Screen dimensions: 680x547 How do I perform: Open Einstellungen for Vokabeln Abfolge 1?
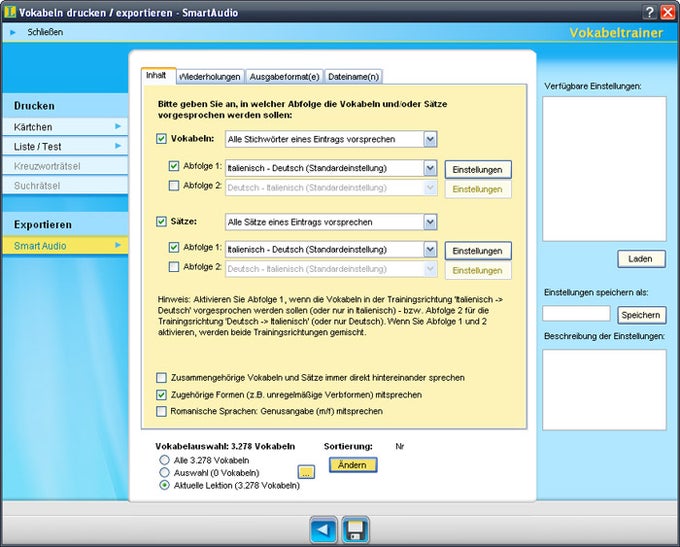coord(478,170)
